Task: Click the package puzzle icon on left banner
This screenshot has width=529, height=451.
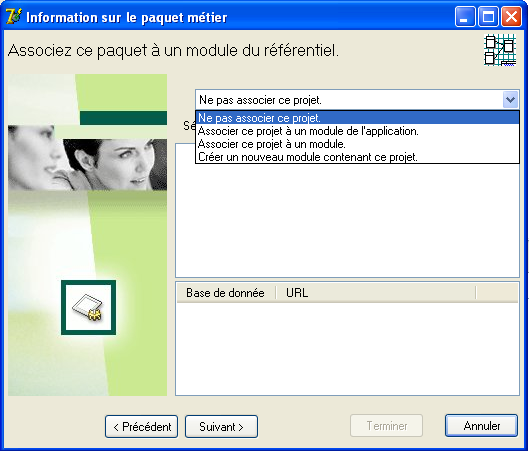Action: (x=88, y=308)
